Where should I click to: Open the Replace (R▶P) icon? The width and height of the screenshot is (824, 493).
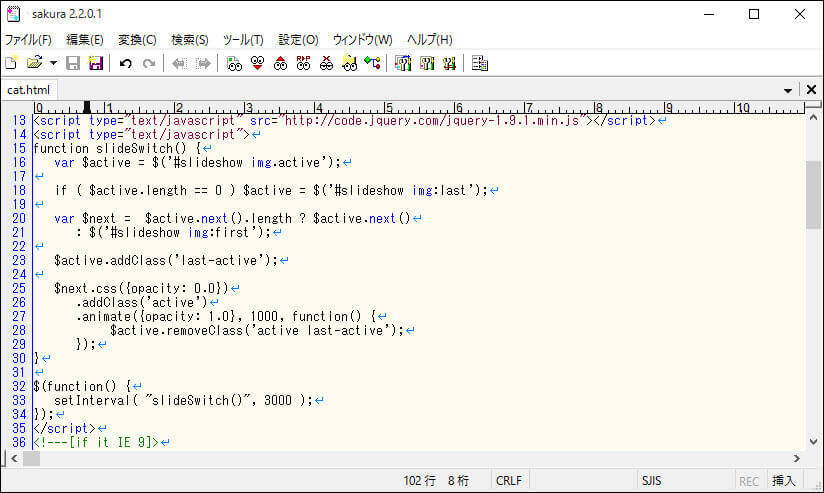pyautogui.click(x=304, y=64)
